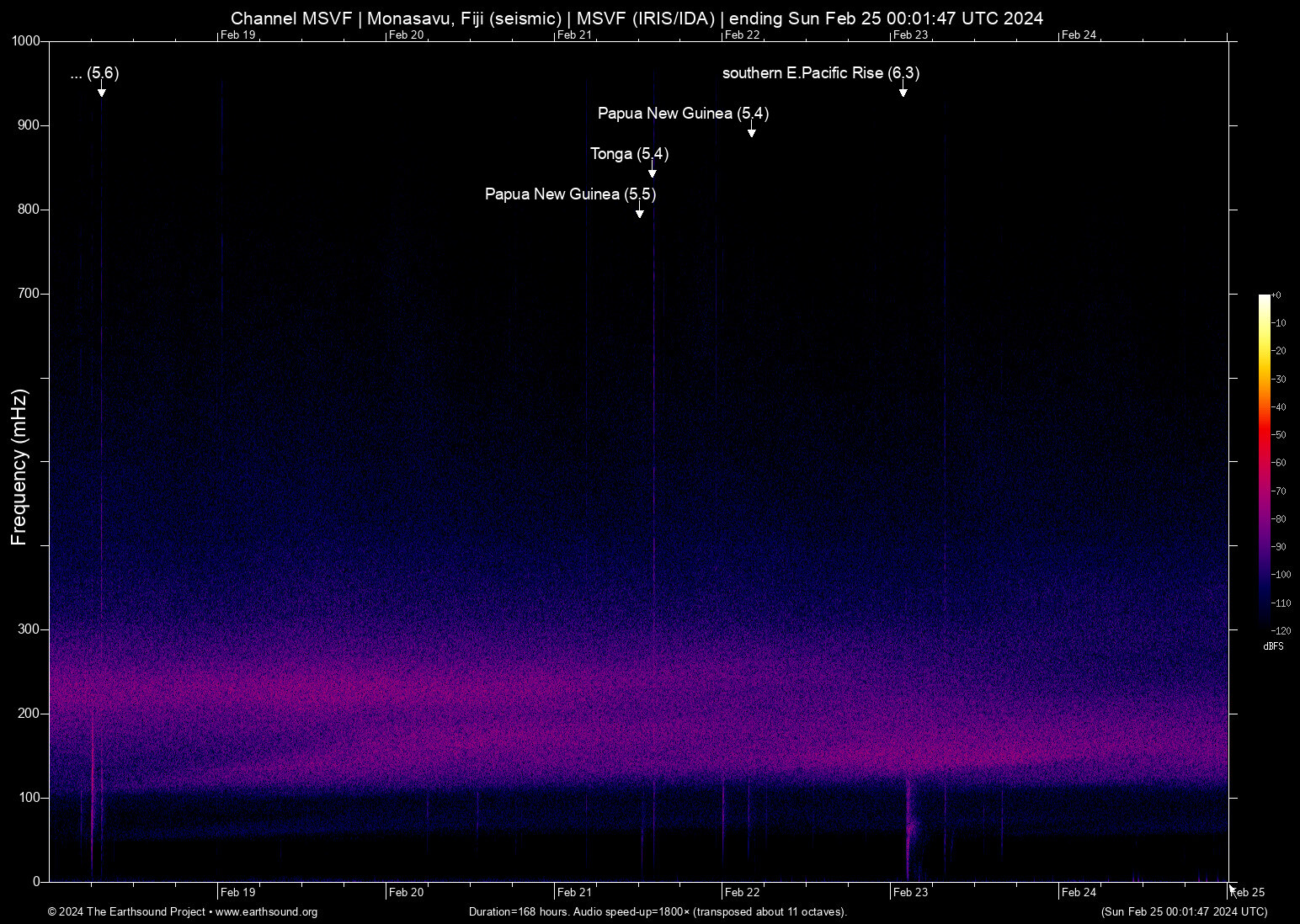Click the Feb 24 label on the top time axis
This screenshot has width=1300, height=924.
pyautogui.click(x=1079, y=35)
